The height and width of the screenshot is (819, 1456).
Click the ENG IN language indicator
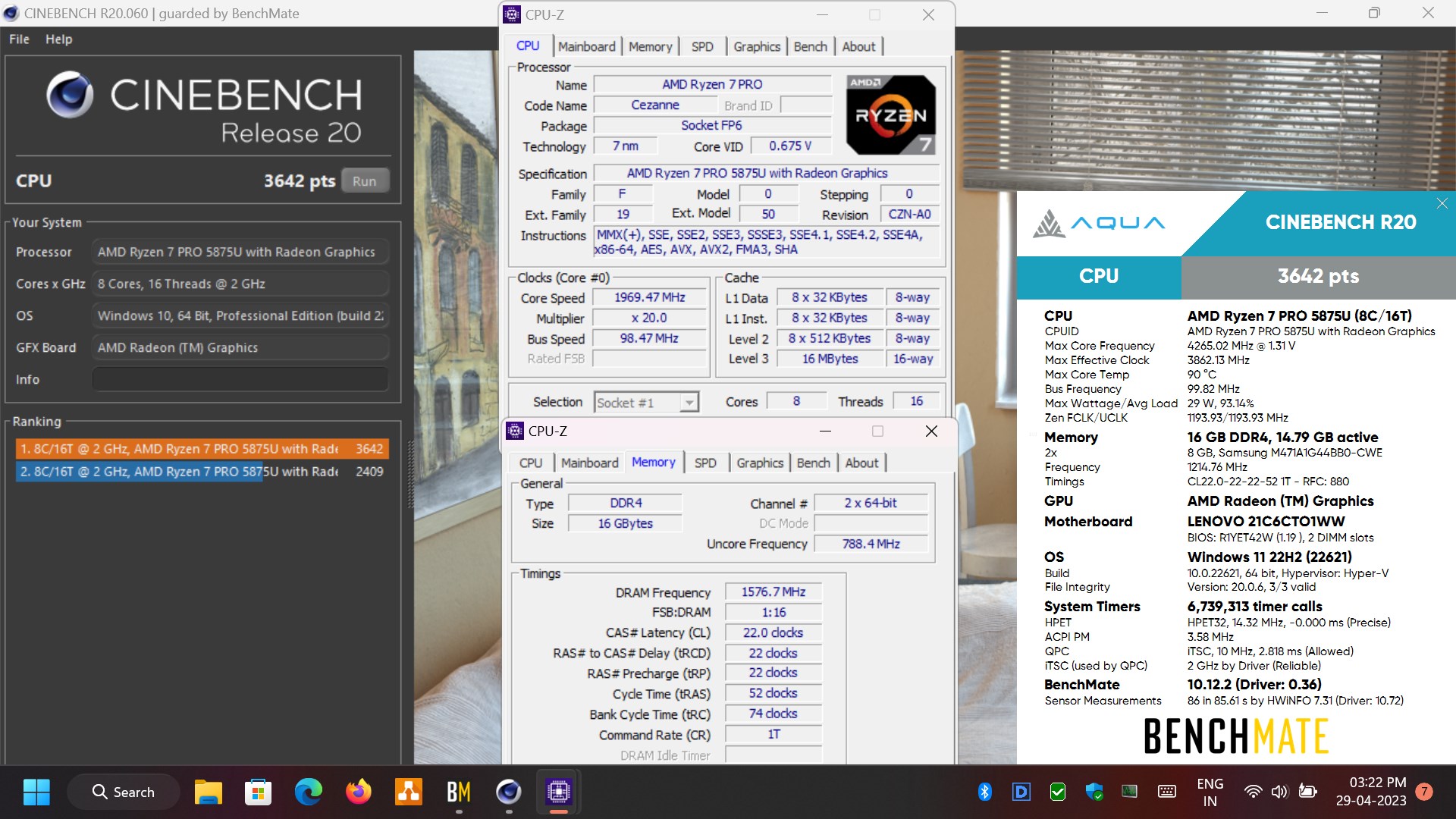[1210, 792]
